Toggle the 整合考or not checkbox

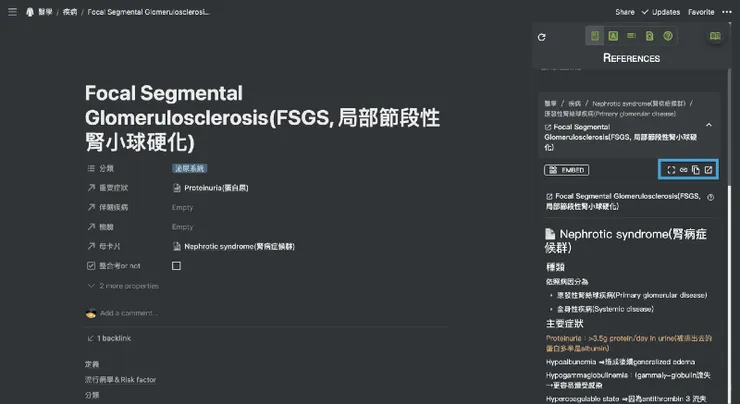tap(176, 266)
